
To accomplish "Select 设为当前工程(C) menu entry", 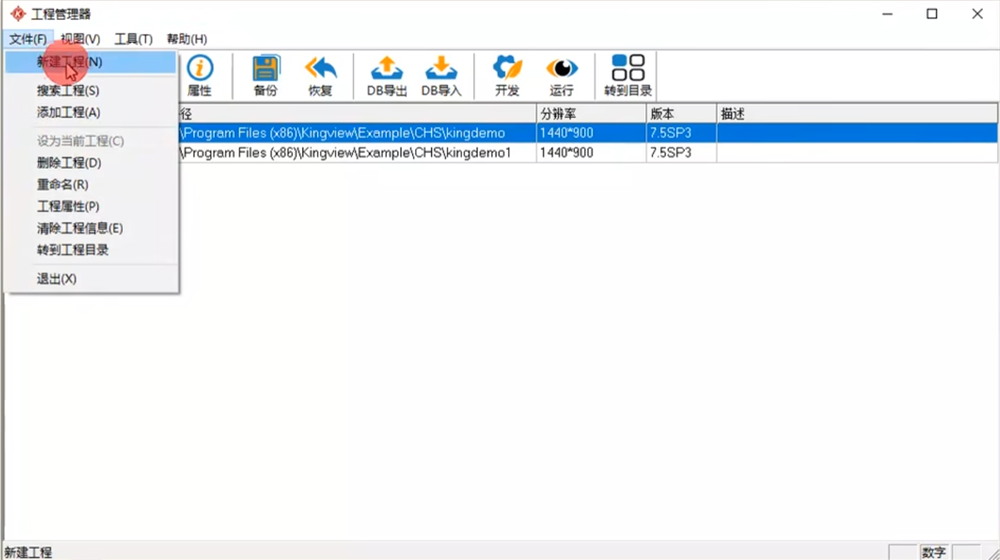I will click(91, 141).
